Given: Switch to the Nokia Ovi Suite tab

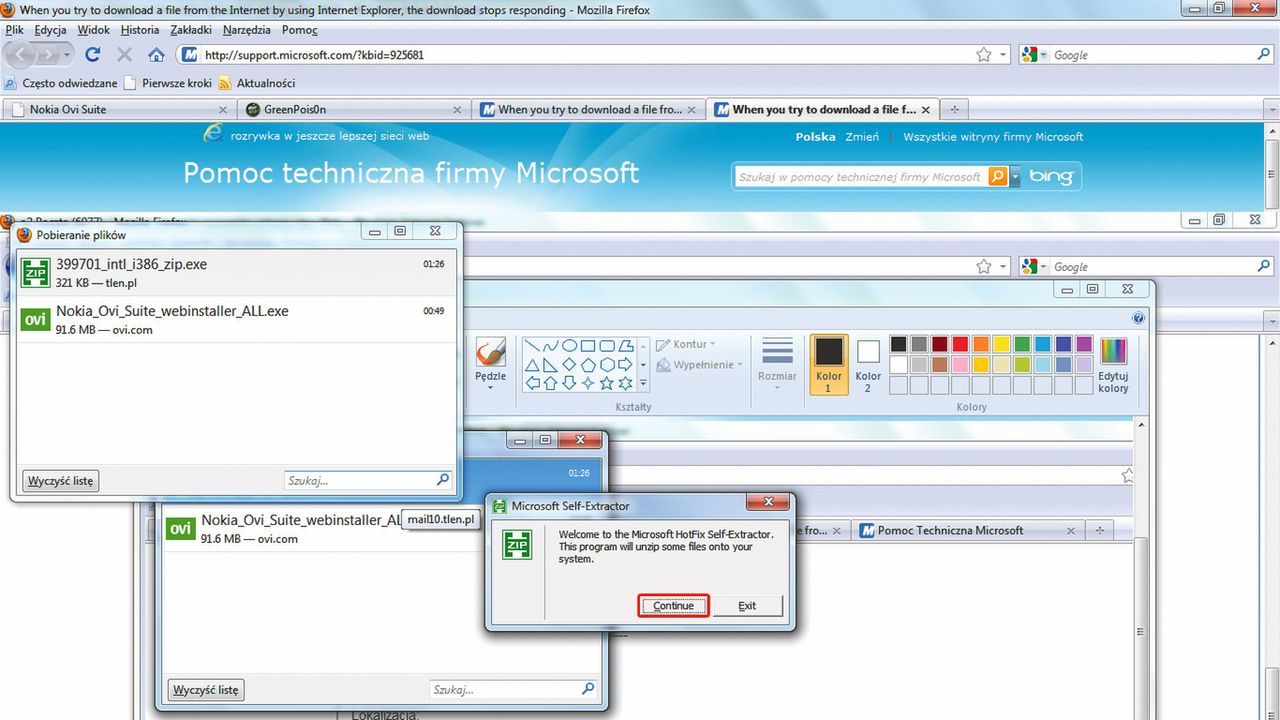Looking at the screenshot, I should click(x=121, y=110).
